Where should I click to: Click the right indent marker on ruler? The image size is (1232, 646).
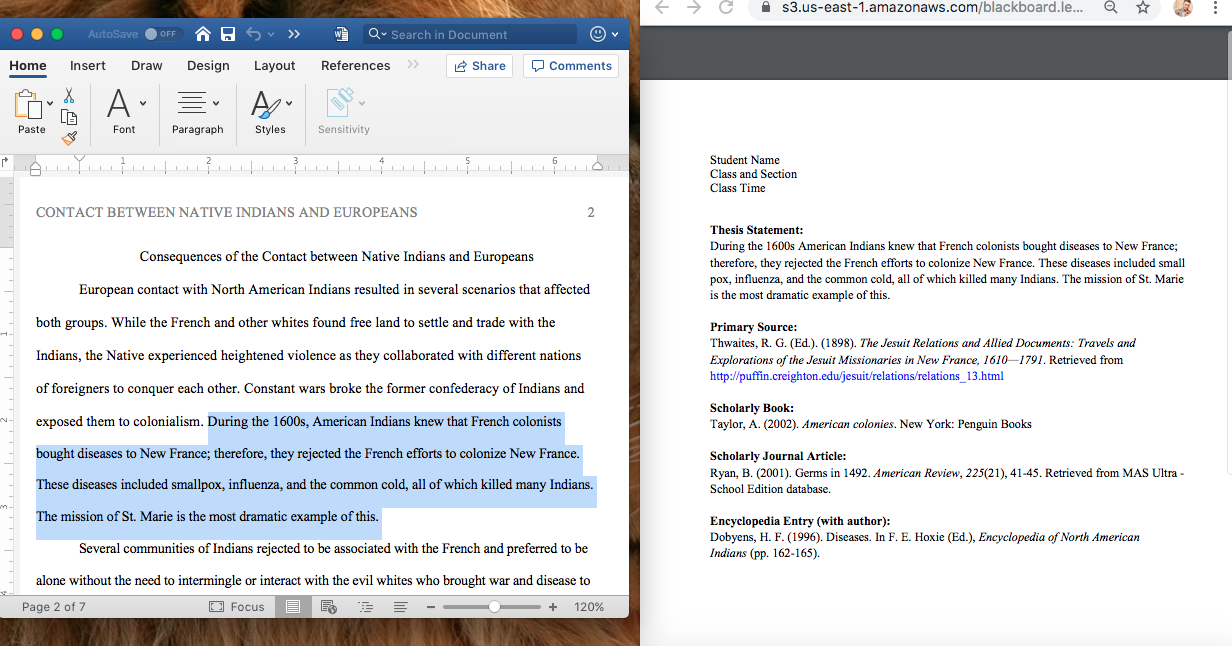click(x=598, y=166)
